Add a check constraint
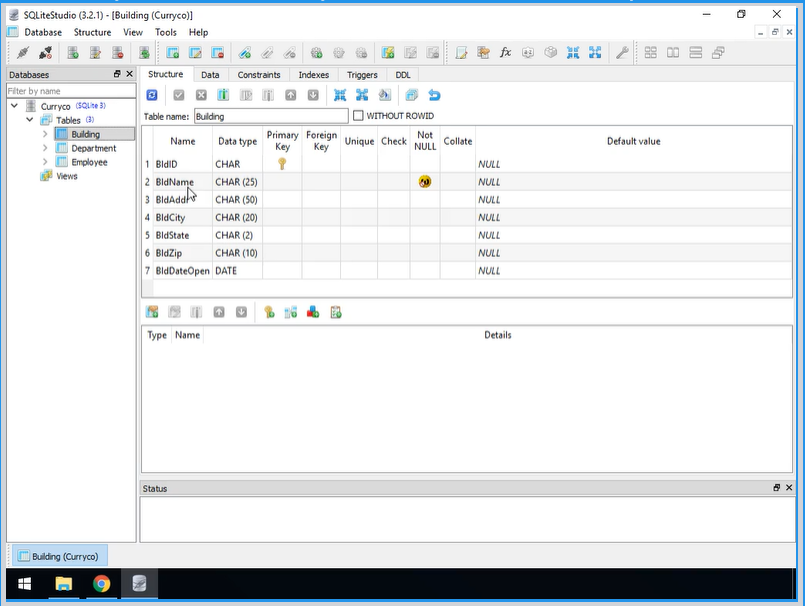The image size is (805, 606). pyautogui.click(x=335, y=311)
